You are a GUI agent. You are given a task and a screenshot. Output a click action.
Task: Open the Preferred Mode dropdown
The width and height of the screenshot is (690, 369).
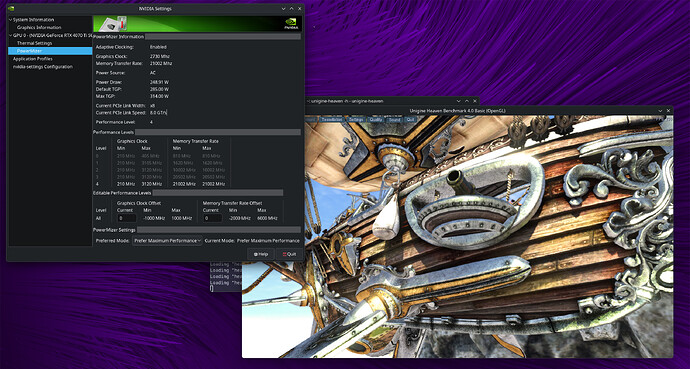[167, 241]
